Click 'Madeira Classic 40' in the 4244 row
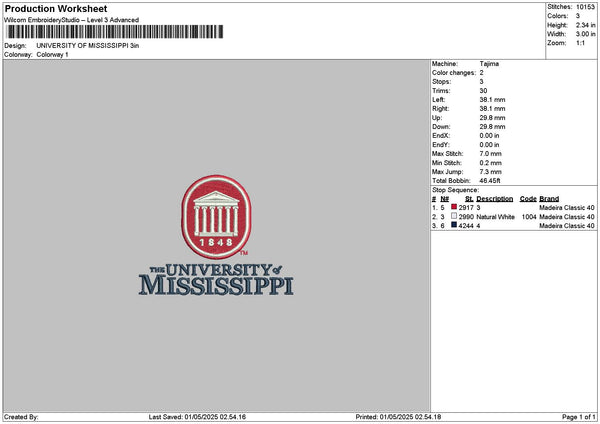 pos(567,226)
